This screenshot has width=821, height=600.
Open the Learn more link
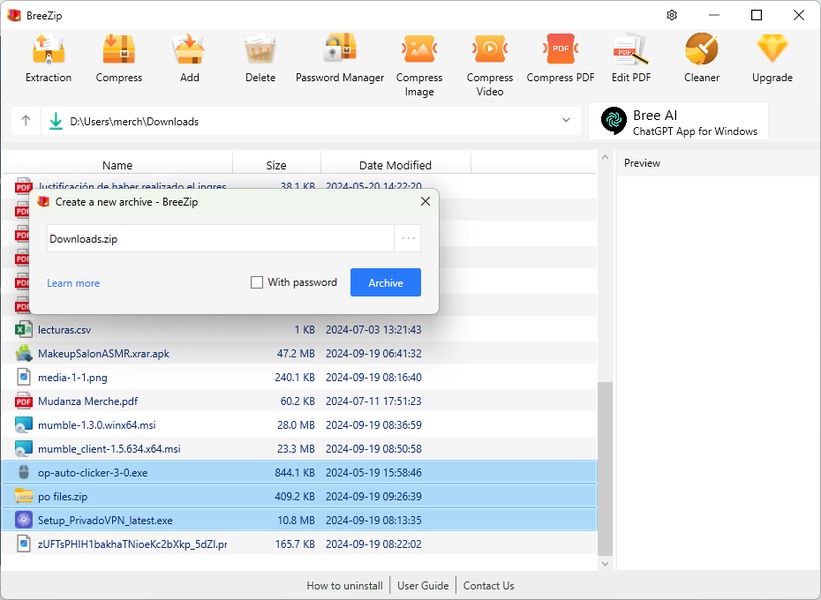pyautogui.click(x=73, y=283)
